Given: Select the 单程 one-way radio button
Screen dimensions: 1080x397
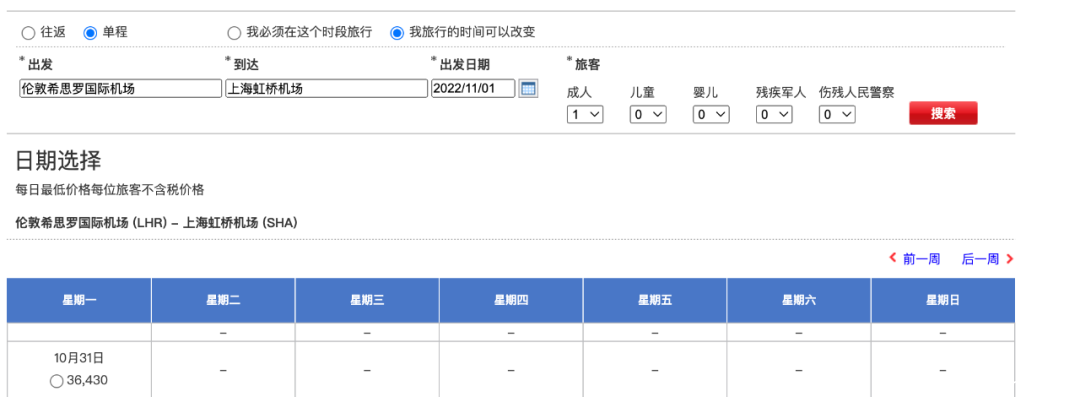Looking at the screenshot, I should coord(90,32).
